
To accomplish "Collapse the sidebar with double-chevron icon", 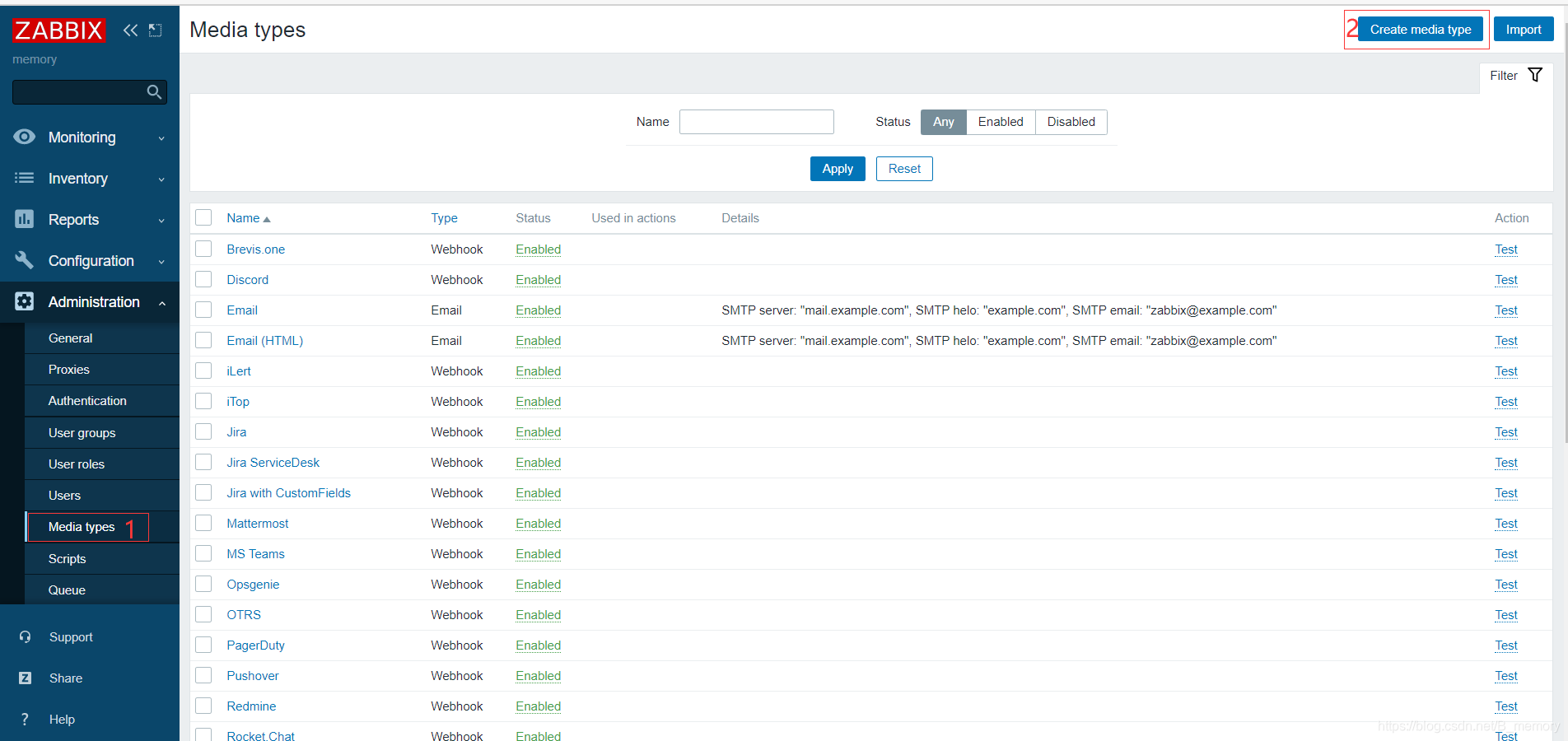I will (x=130, y=30).
